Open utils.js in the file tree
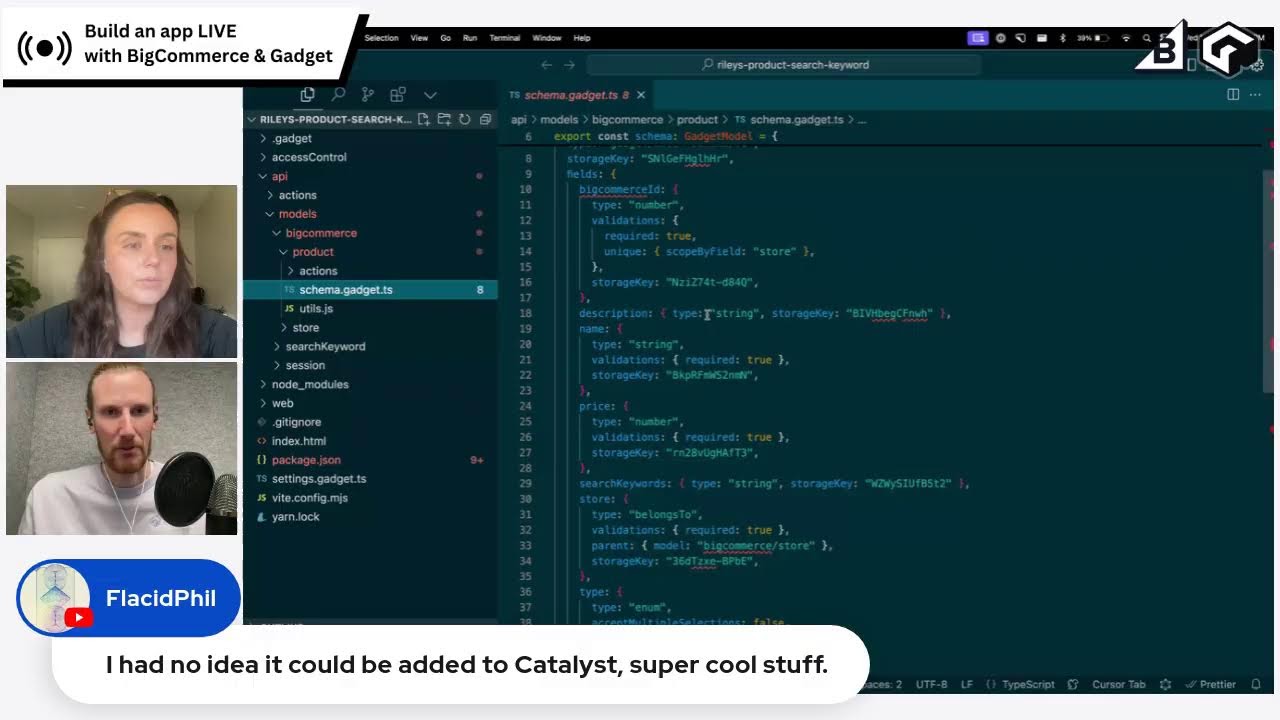Image resolution: width=1280 pixels, height=720 pixels. point(370,308)
